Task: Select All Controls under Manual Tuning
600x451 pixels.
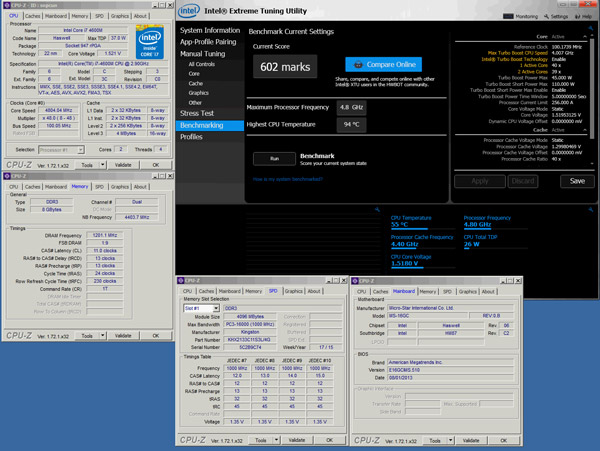Action: point(201,64)
